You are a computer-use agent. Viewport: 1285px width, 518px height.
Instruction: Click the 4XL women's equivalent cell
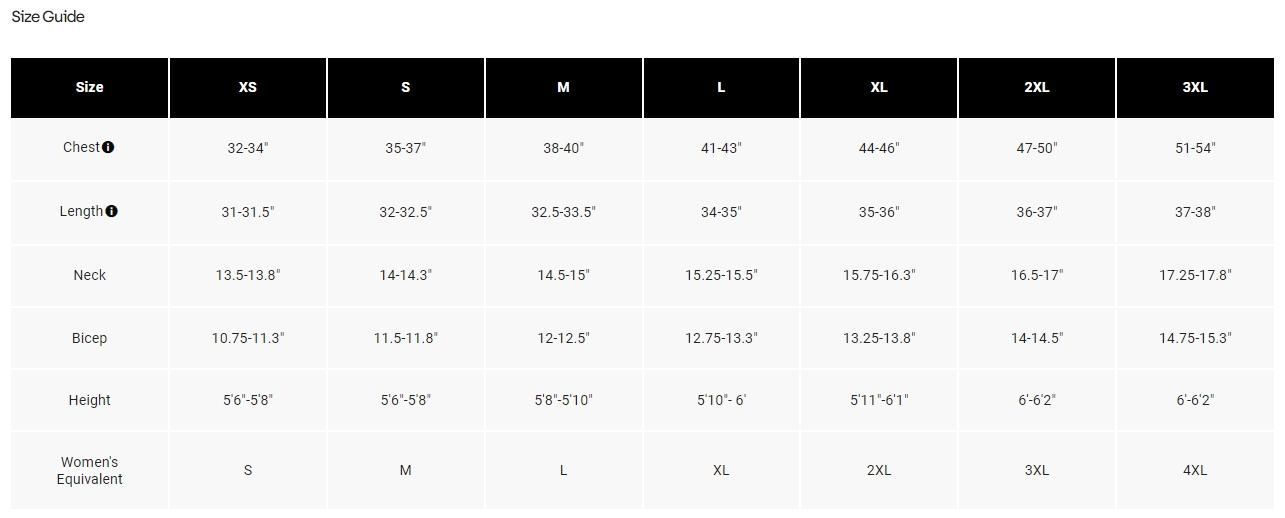click(1195, 470)
